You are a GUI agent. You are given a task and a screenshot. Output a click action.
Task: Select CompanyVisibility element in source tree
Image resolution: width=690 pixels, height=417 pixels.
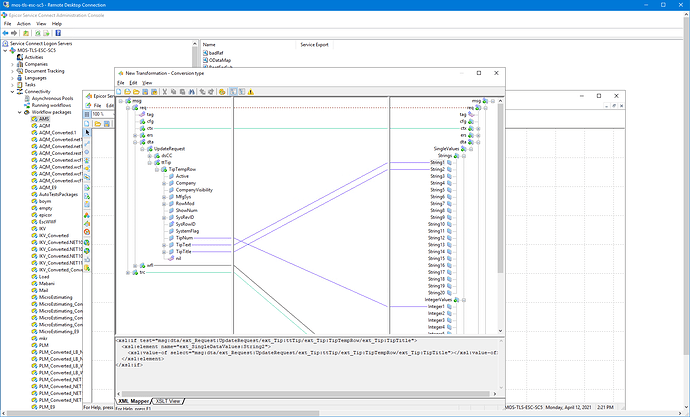194,190
